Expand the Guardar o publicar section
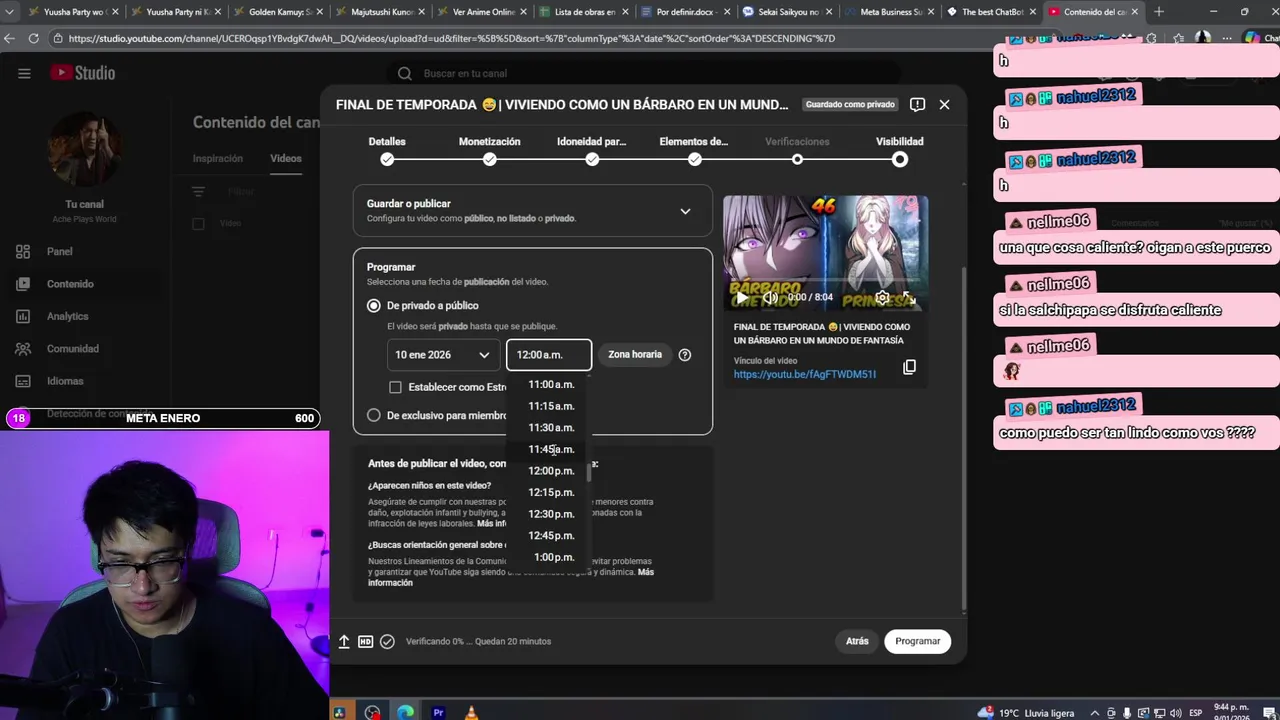The image size is (1280, 720). point(685,211)
